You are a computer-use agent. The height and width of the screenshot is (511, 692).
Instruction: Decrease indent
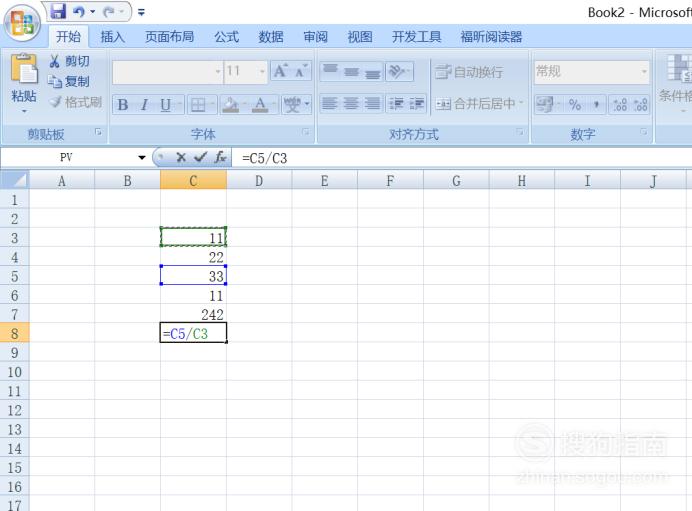396,104
